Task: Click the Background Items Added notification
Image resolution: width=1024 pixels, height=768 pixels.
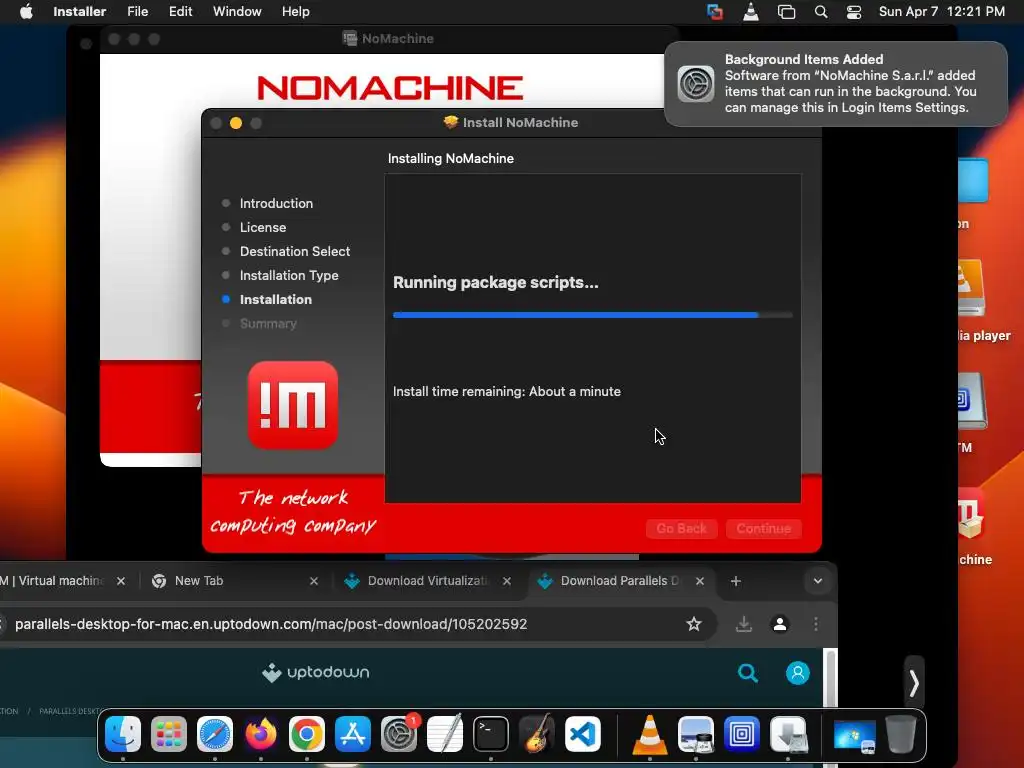Action: tap(835, 84)
